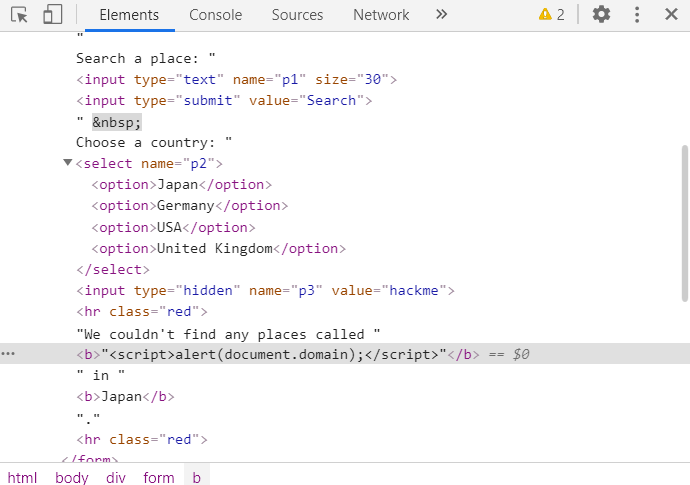Collapse the select name="p2" node
This screenshot has height=485, width=690.
[x=67, y=163]
